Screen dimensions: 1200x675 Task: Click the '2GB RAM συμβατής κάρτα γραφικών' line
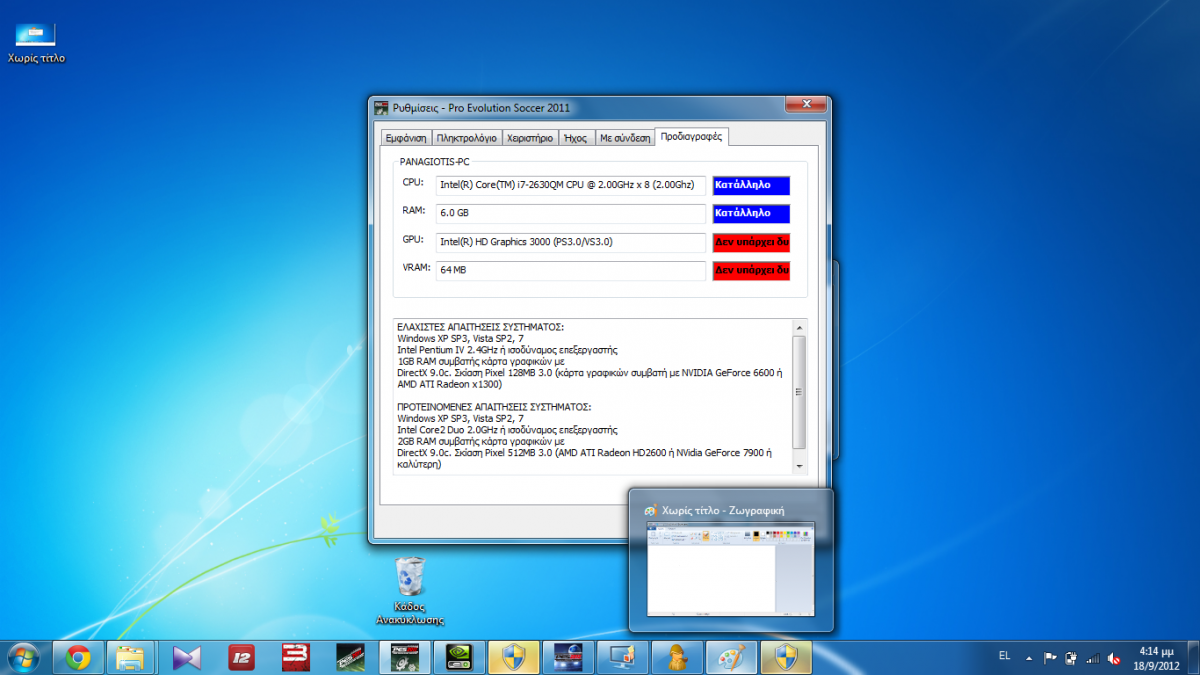[481, 442]
